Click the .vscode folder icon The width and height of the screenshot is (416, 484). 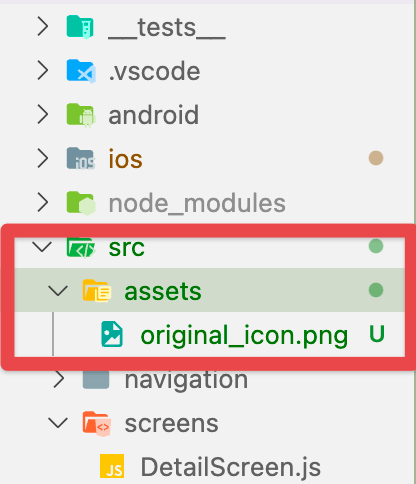click(x=81, y=71)
